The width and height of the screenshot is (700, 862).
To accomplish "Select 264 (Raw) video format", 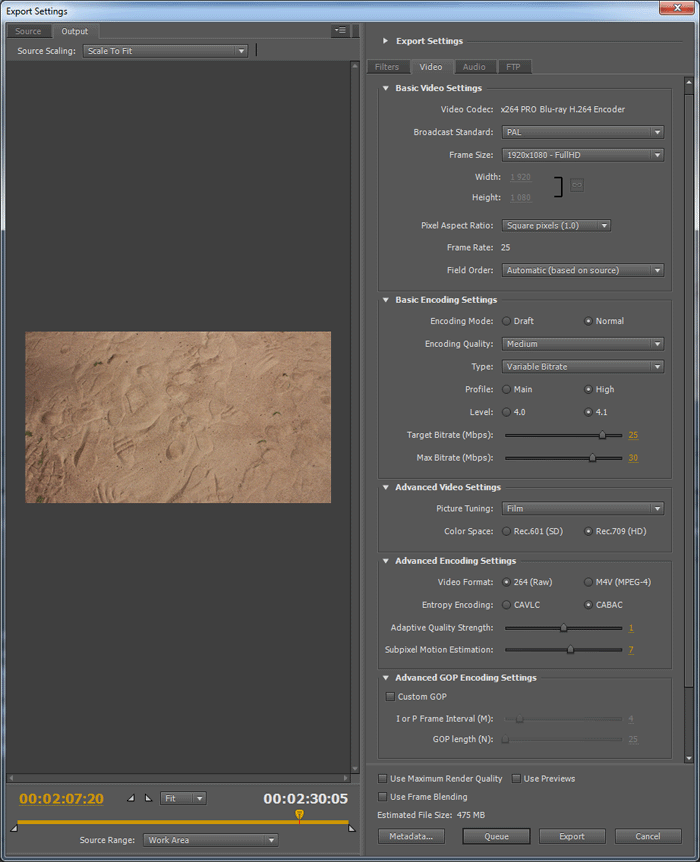I will 506,582.
